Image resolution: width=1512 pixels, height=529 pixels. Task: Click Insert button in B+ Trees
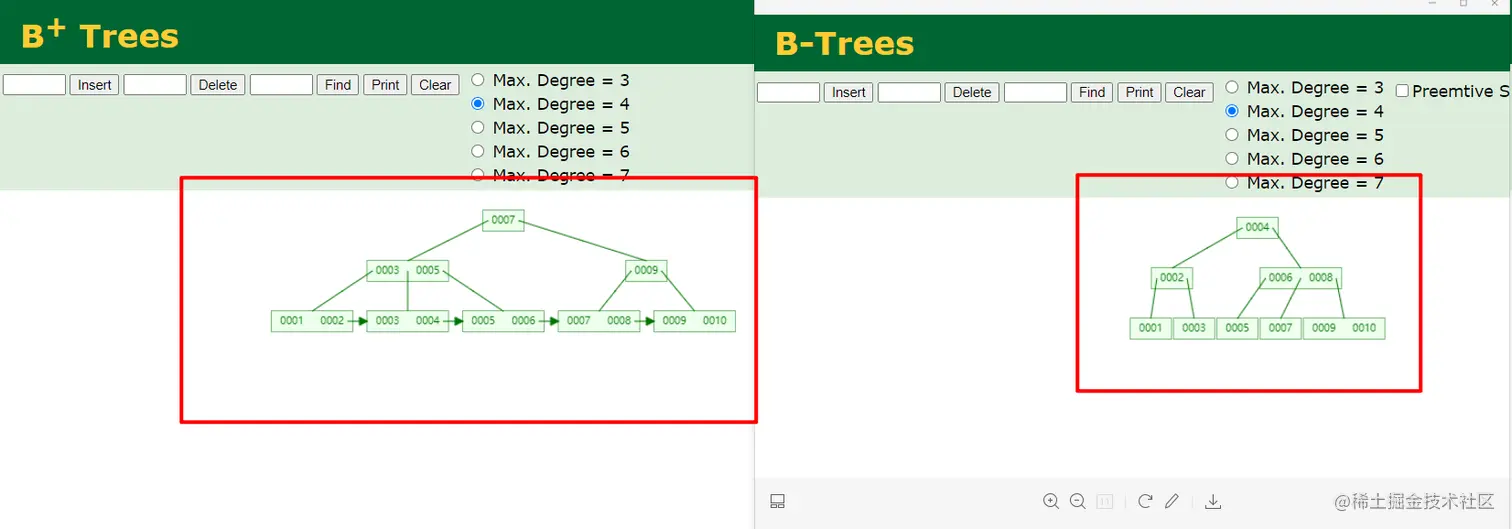[x=94, y=85]
